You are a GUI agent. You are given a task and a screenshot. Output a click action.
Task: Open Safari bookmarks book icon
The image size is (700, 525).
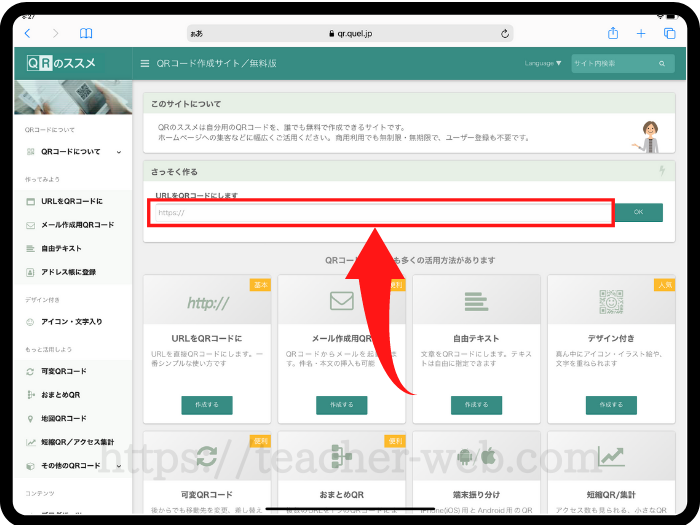point(86,33)
